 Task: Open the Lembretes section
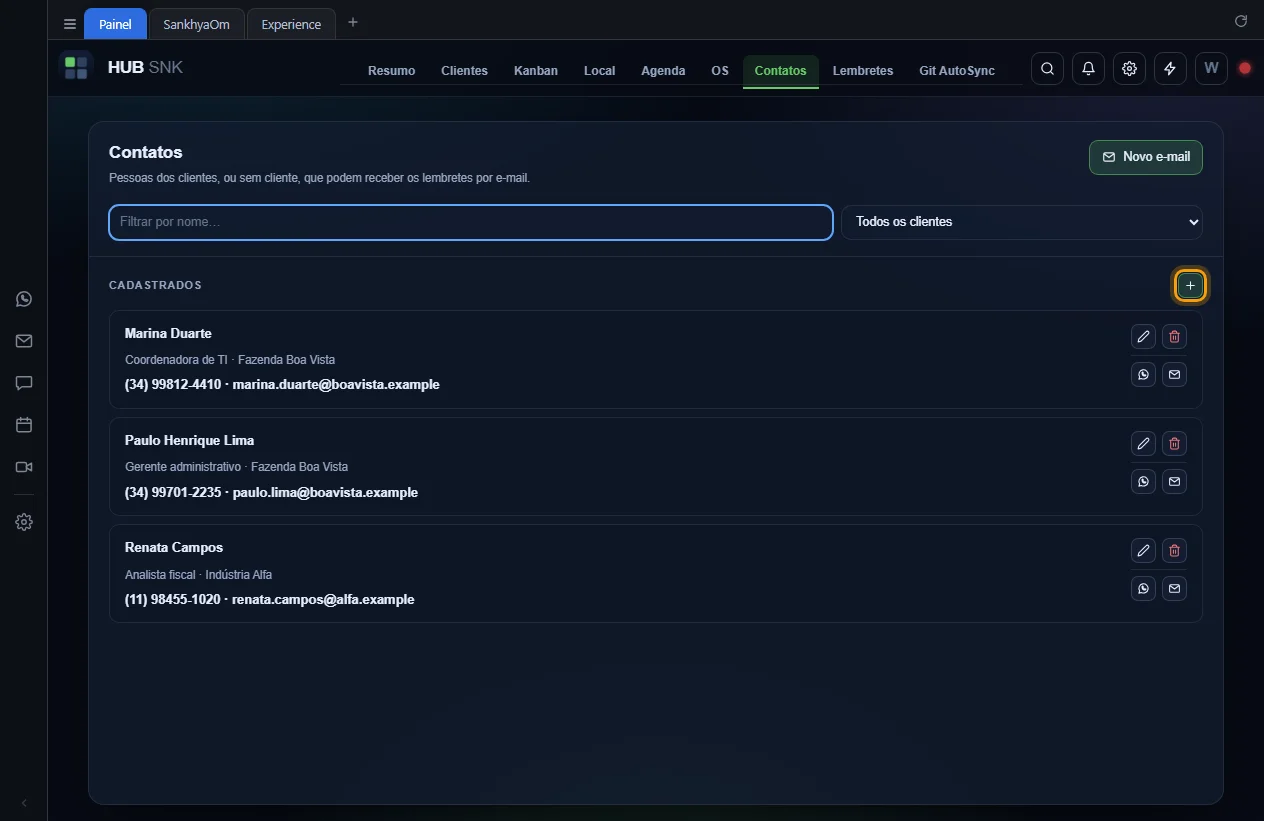pos(863,70)
